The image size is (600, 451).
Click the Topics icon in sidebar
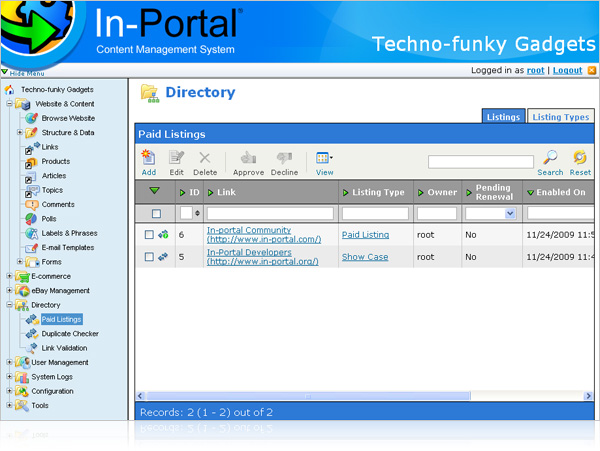click(32, 191)
